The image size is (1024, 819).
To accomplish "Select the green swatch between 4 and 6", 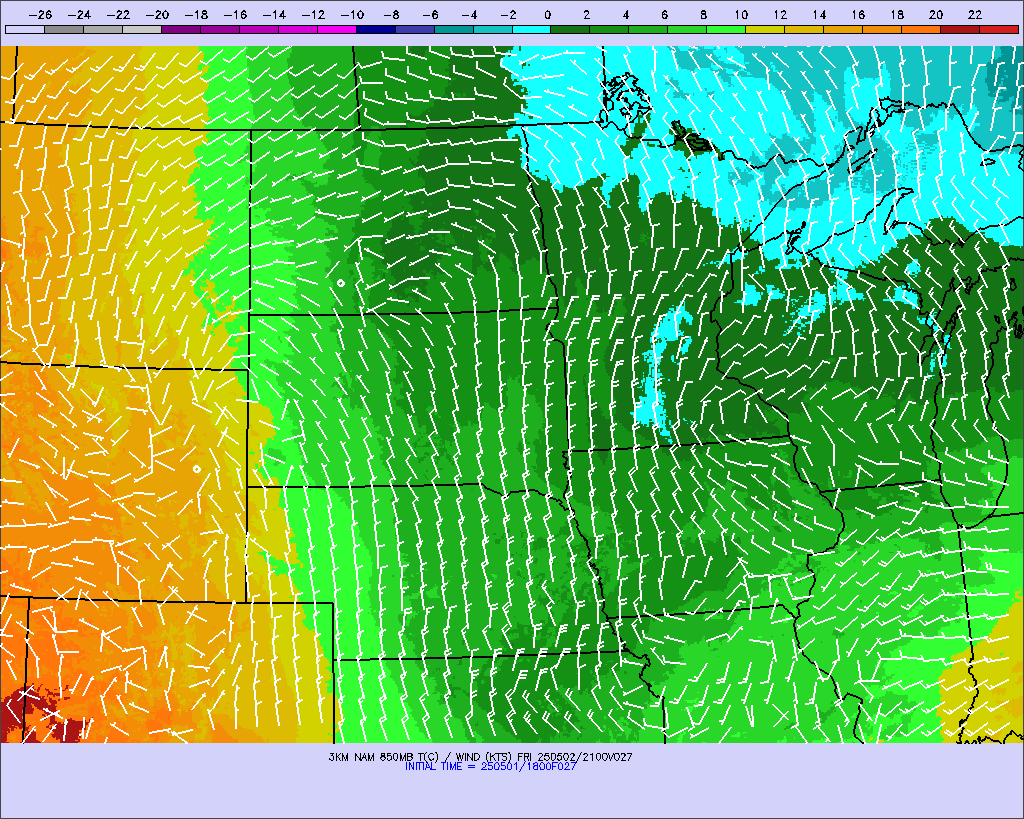I will pos(648,29).
